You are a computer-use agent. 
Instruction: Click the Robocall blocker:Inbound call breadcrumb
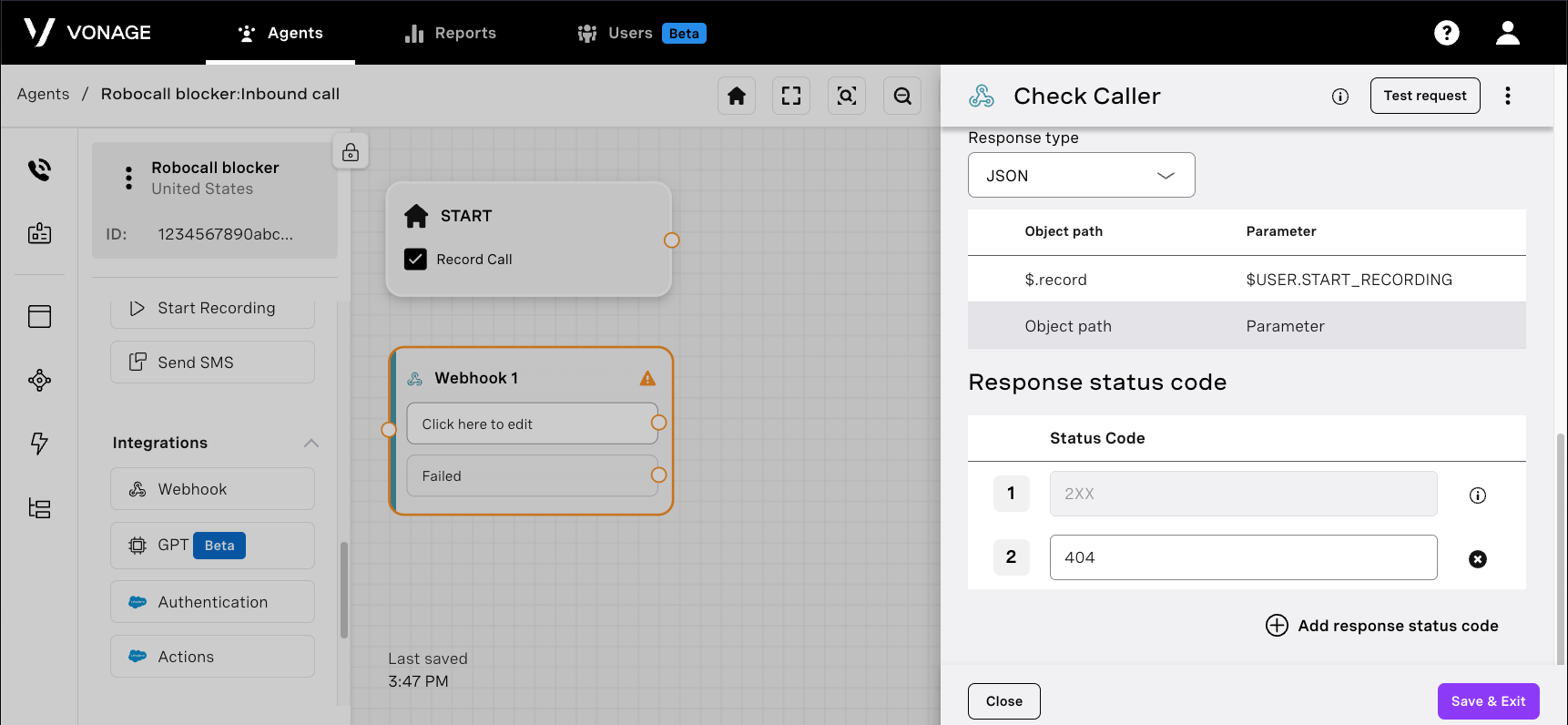click(220, 94)
